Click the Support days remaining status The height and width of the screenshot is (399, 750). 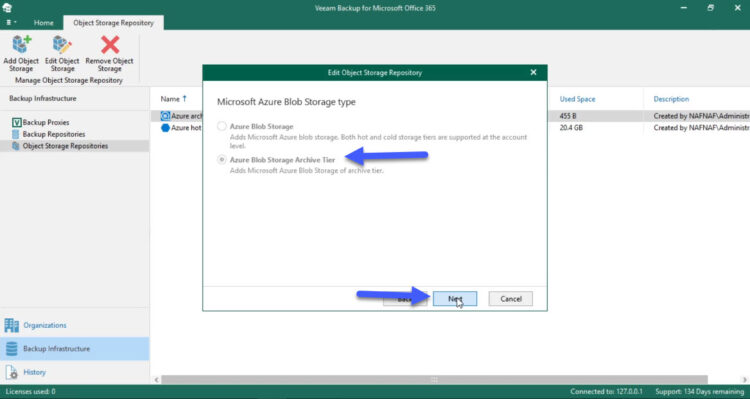(699, 391)
